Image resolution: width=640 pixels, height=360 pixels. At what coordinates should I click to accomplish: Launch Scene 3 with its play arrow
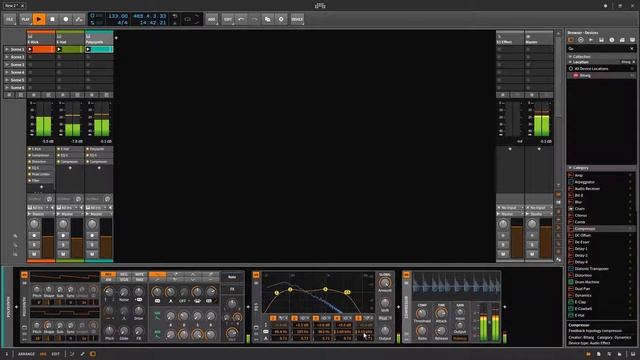[7, 64]
